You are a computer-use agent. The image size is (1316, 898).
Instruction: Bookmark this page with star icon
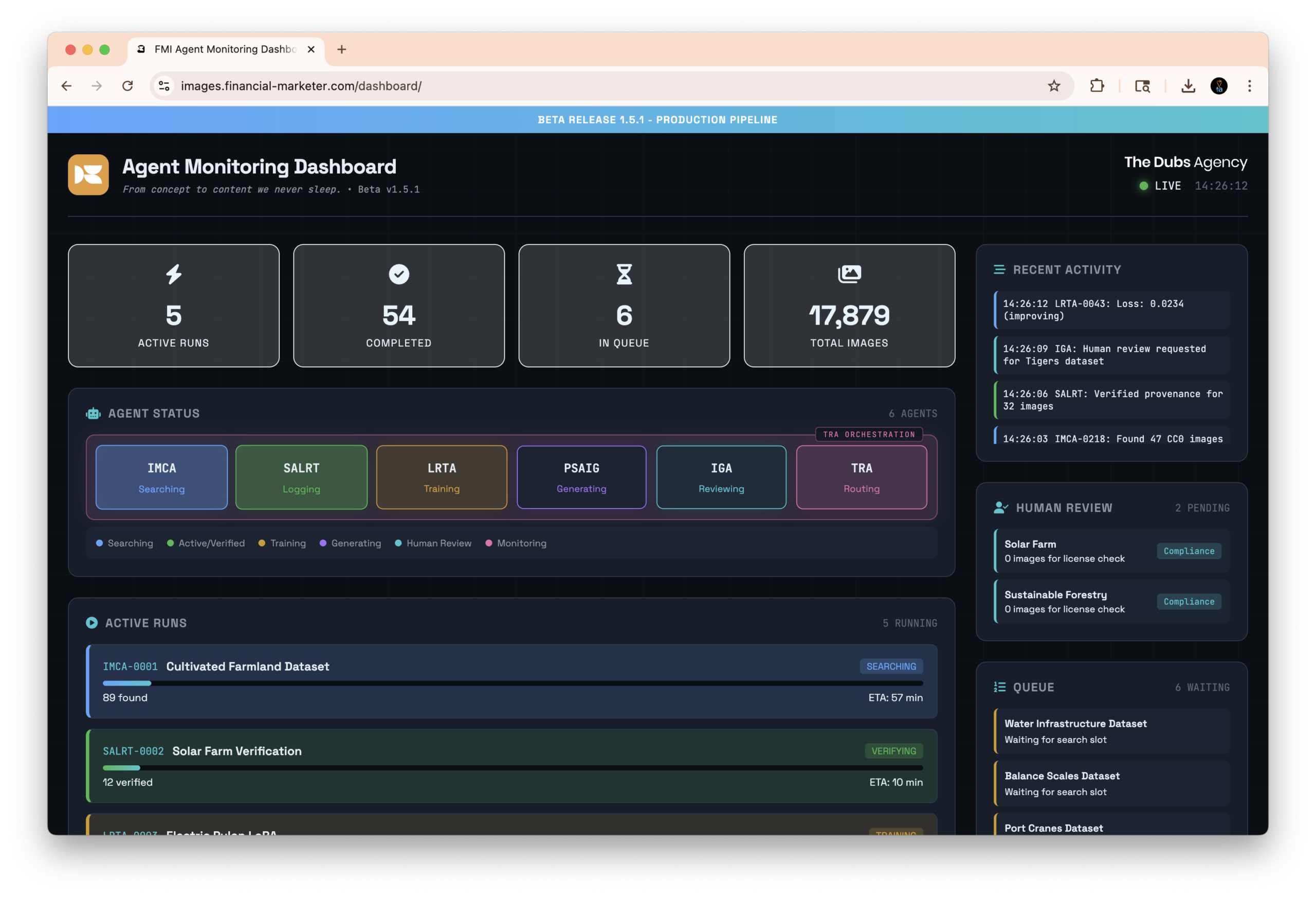1053,86
